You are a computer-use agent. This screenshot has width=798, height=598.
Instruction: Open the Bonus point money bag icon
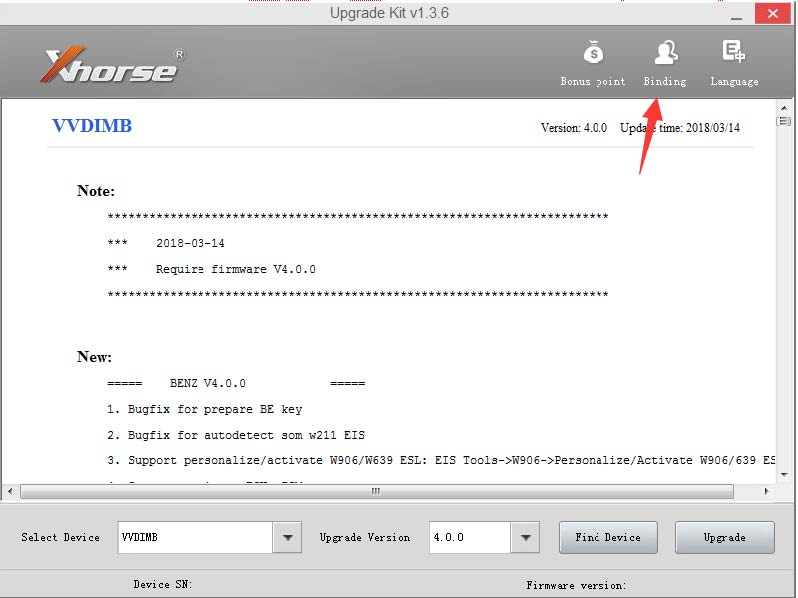(593, 52)
